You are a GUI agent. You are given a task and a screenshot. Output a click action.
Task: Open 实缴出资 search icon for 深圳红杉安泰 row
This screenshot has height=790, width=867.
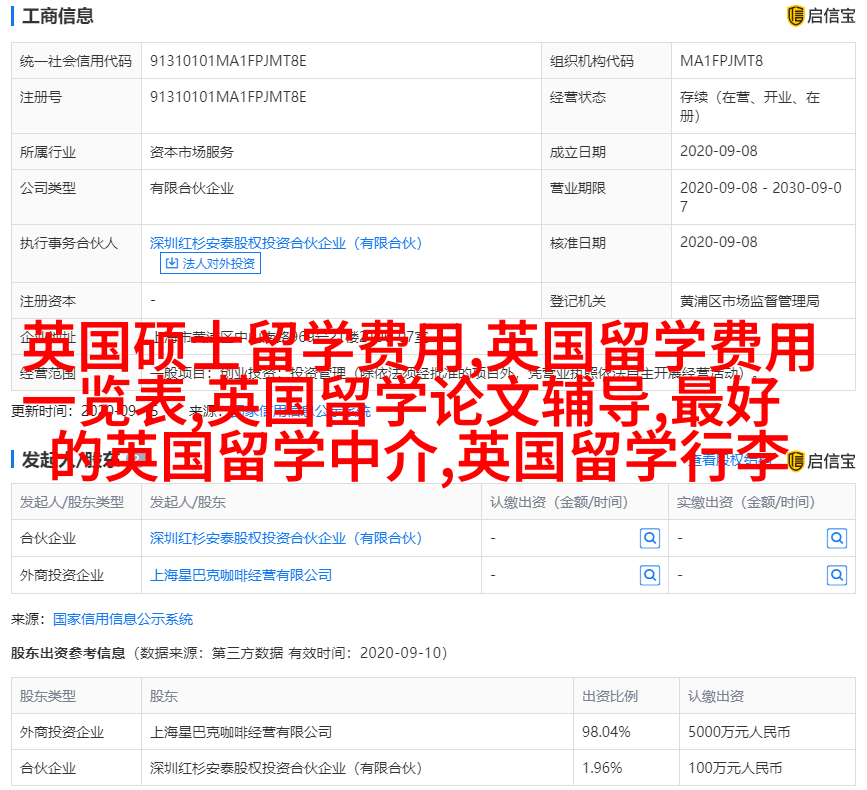coord(837,538)
